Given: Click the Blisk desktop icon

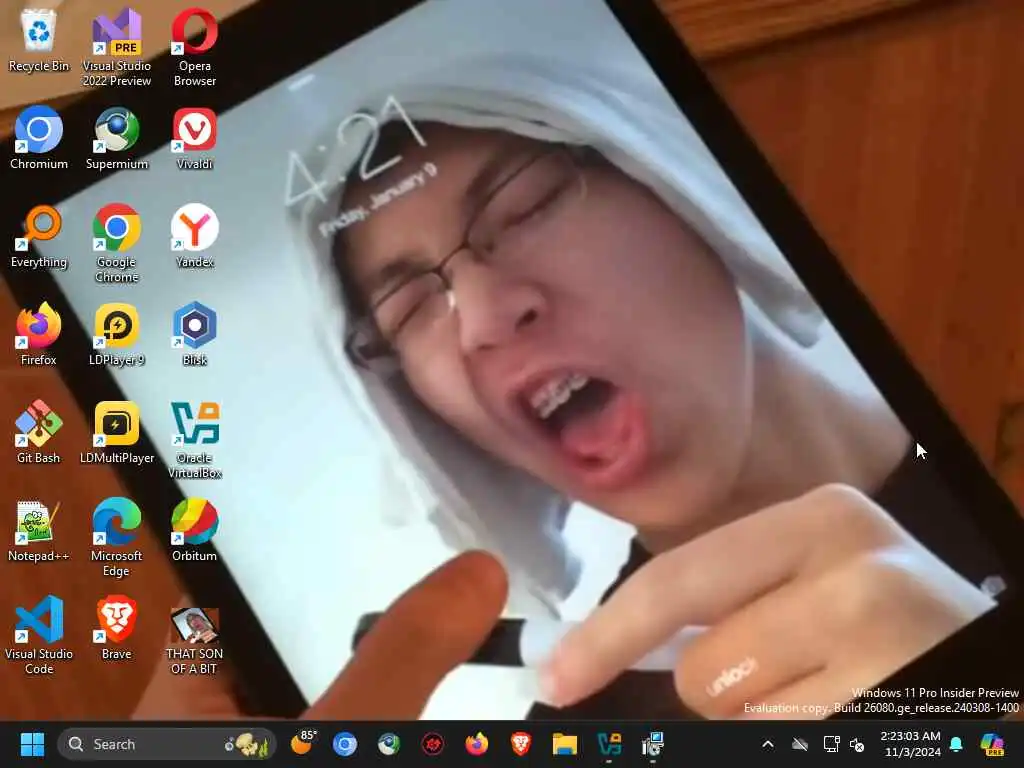Looking at the screenshot, I should coord(195,334).
